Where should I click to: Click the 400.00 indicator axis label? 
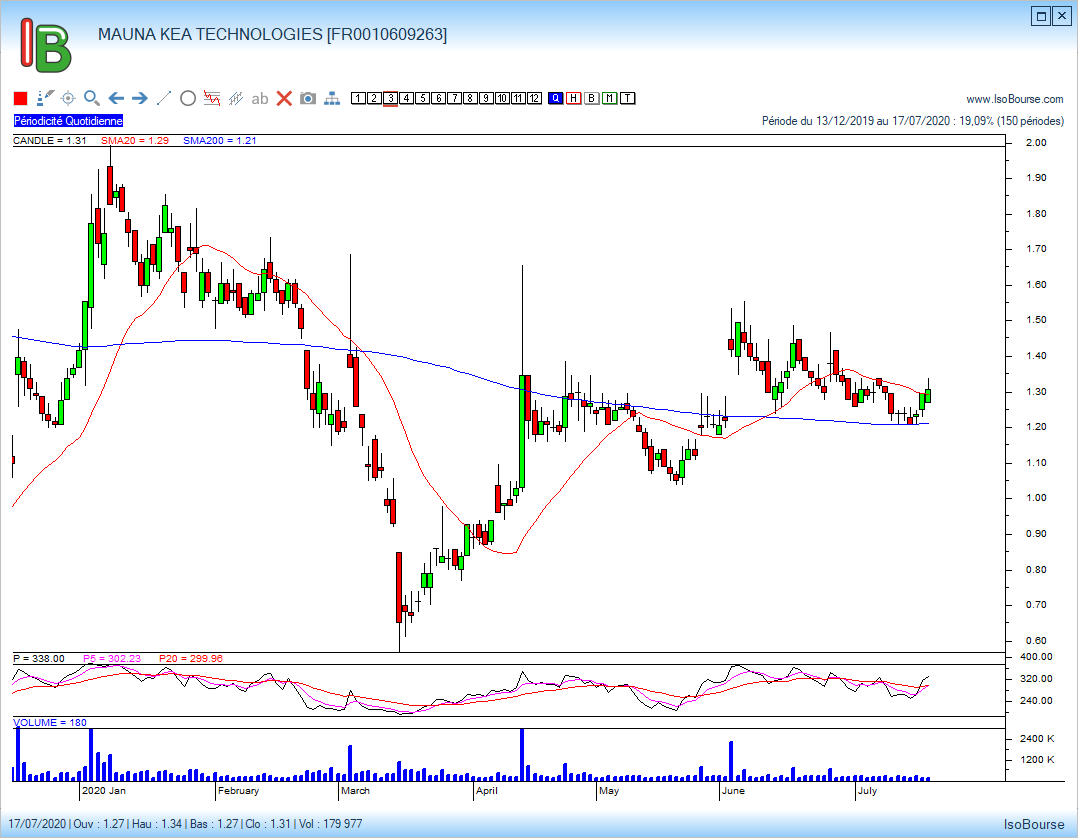pyautogui.click(x=1036, y=657)
